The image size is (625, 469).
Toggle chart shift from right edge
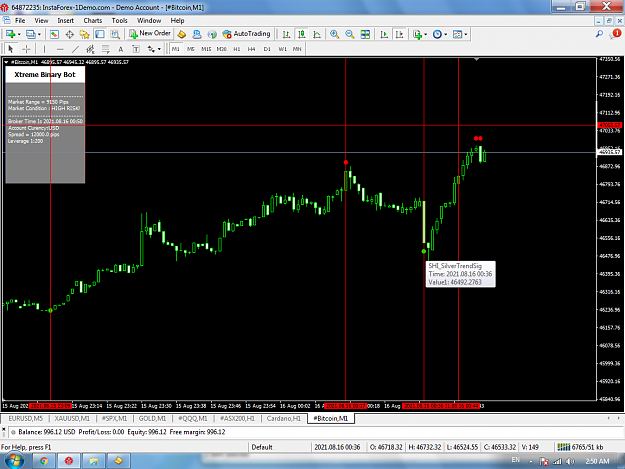tap(399, 34)
